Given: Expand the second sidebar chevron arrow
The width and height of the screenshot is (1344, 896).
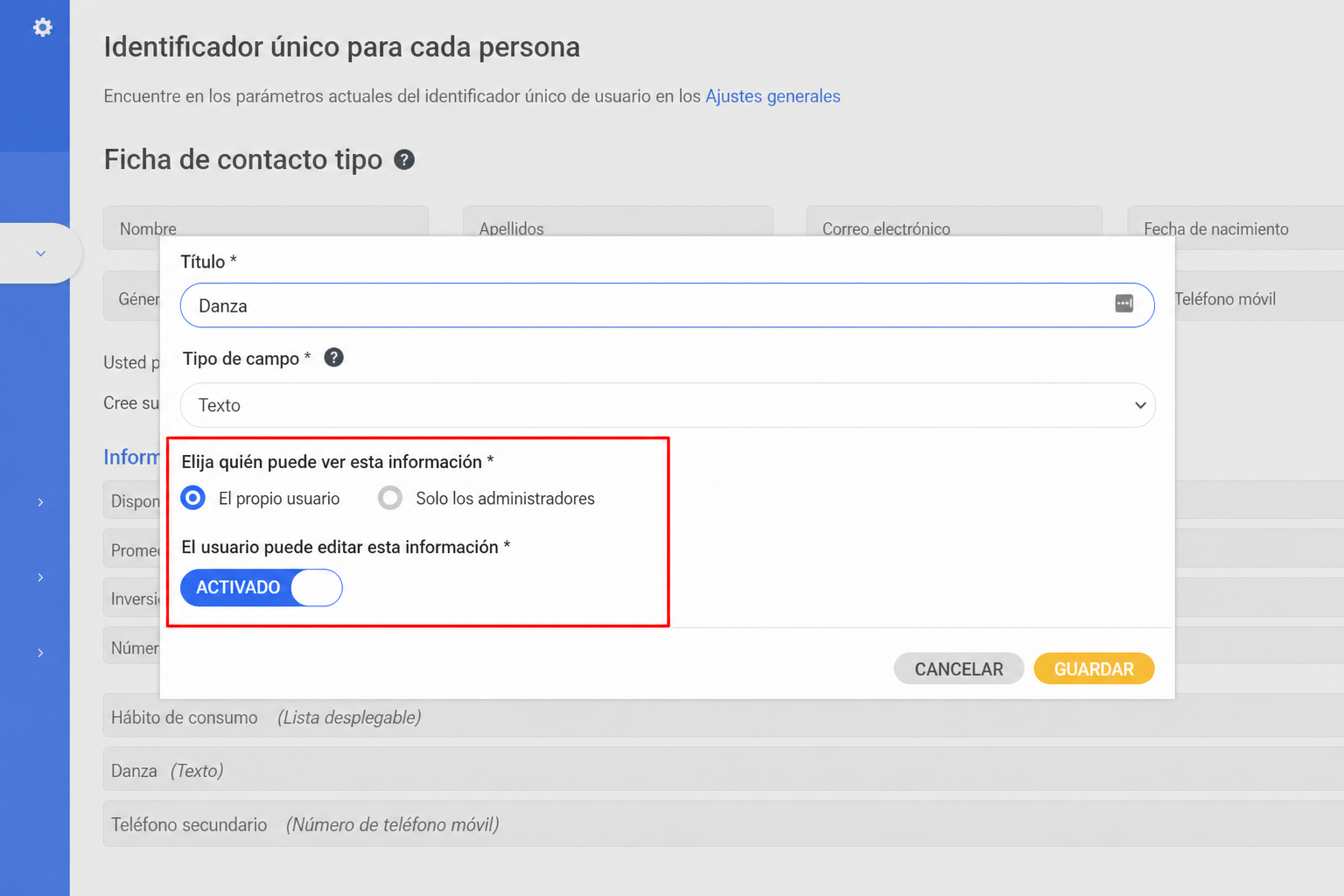Looking at the screenshot, I should tap(40, 577).
